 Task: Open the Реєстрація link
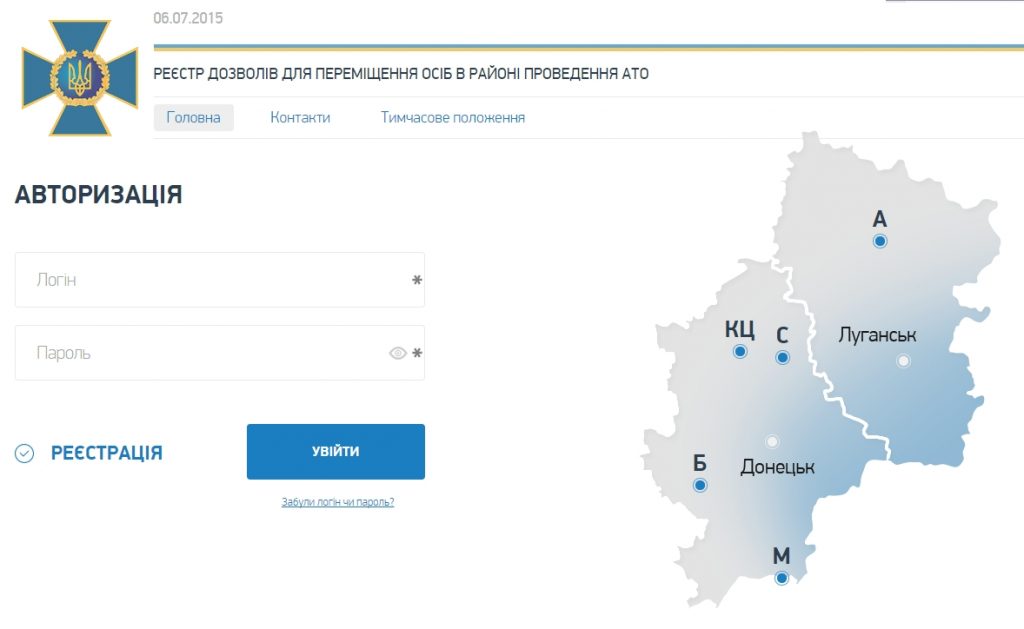[106, 453]
